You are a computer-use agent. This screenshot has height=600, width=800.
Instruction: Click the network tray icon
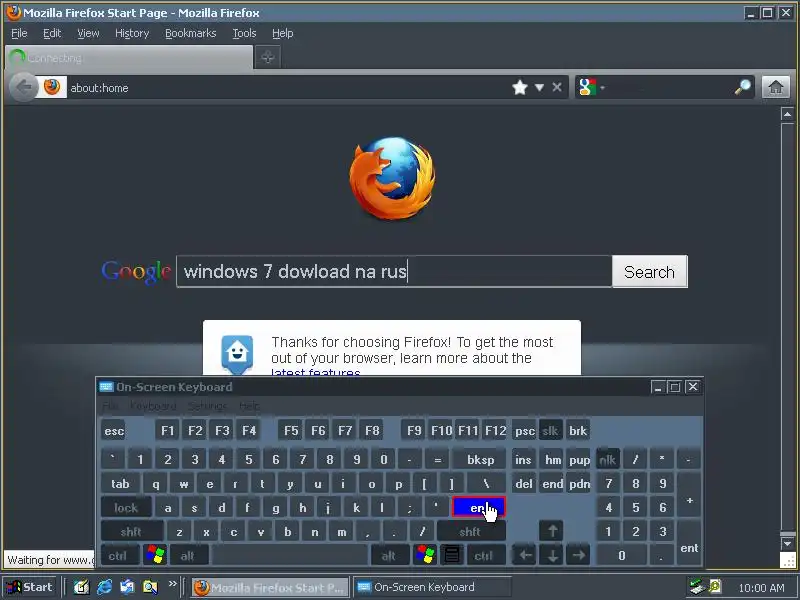click(x=696, y=587)
